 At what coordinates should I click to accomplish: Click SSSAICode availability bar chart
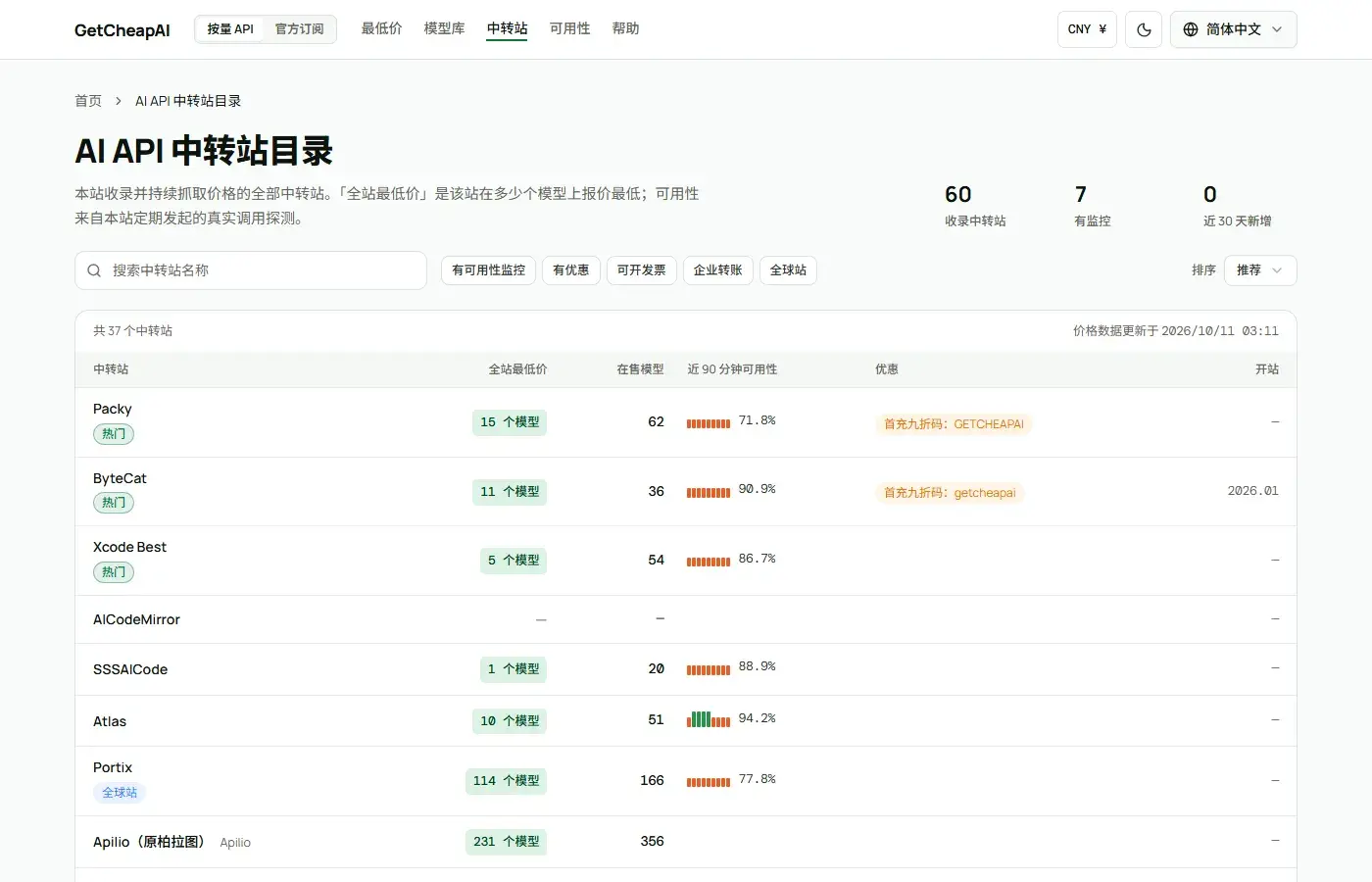[x=709, y=669]
